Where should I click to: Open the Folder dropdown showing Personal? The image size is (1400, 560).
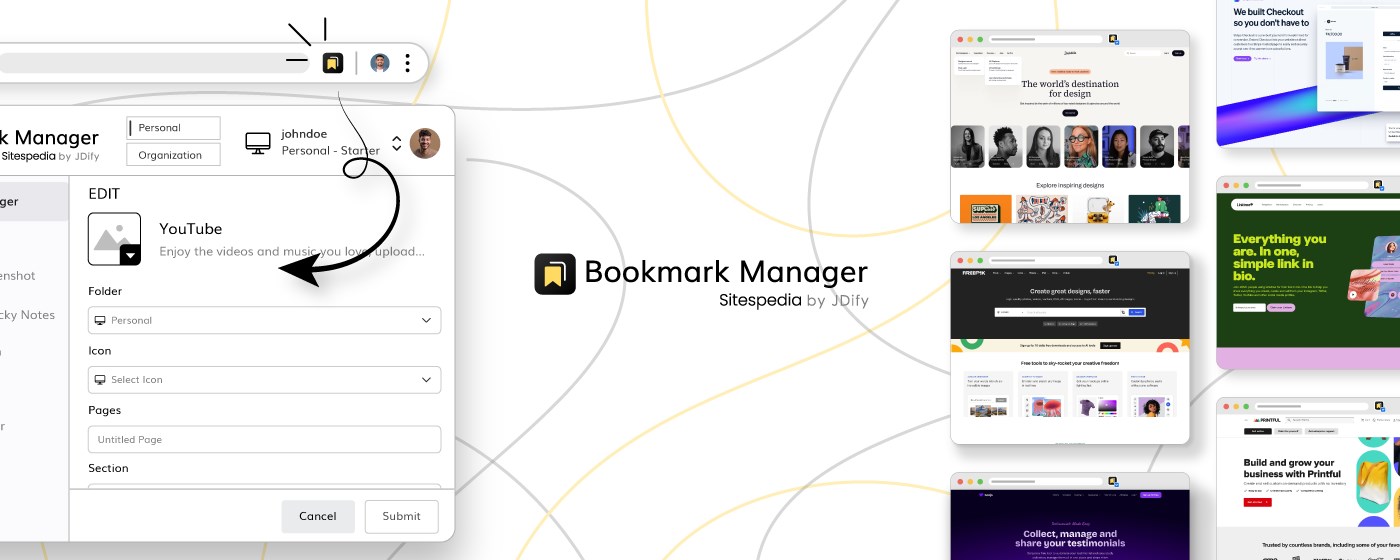pyautogui.click(x=264, y=320)
